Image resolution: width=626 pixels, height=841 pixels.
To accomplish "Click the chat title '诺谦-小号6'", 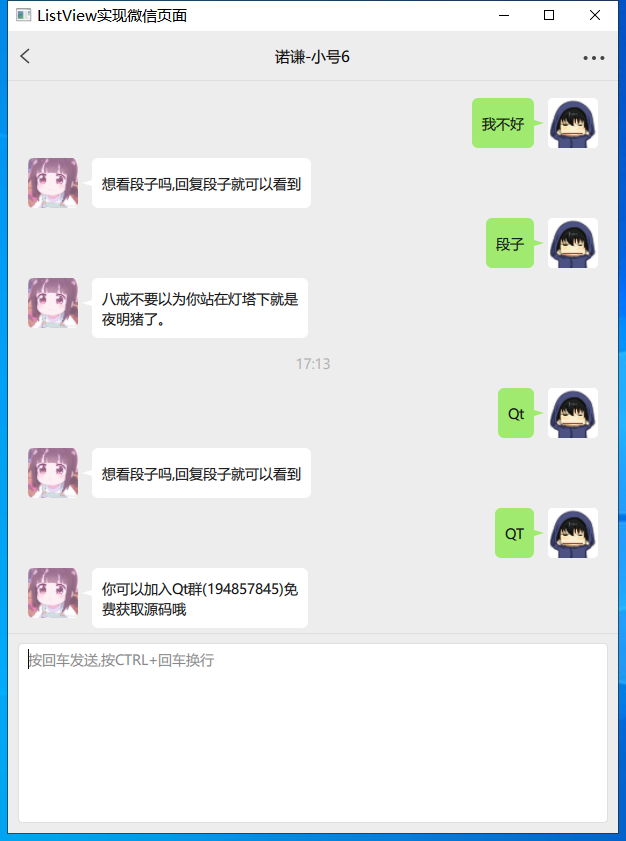I will (x=312, y=57).
